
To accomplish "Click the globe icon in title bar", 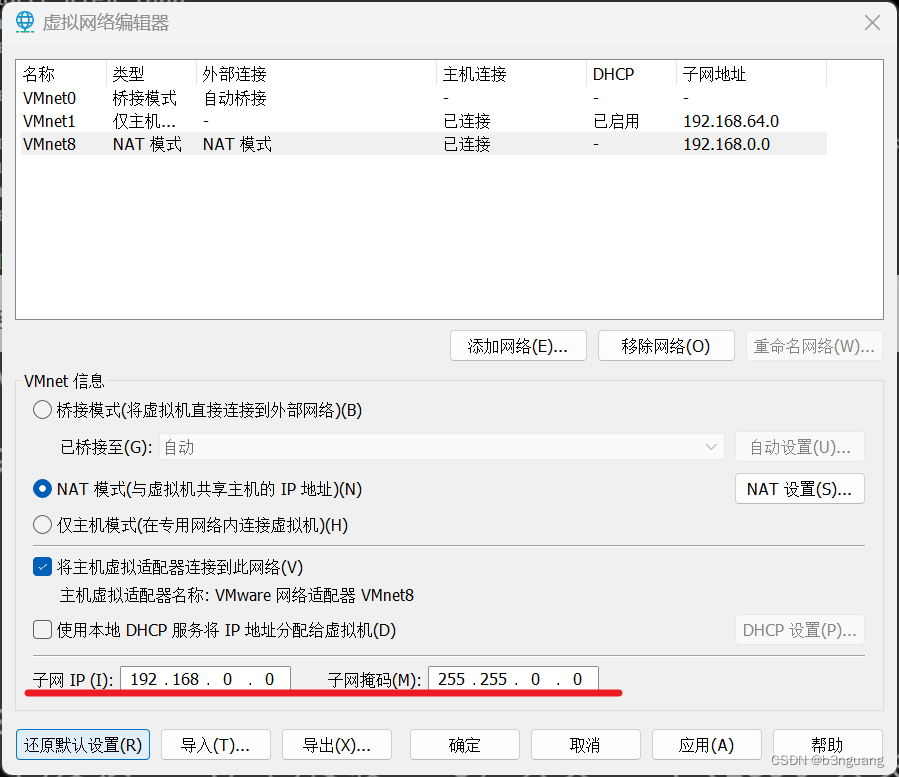I will (x=25, y=22).
